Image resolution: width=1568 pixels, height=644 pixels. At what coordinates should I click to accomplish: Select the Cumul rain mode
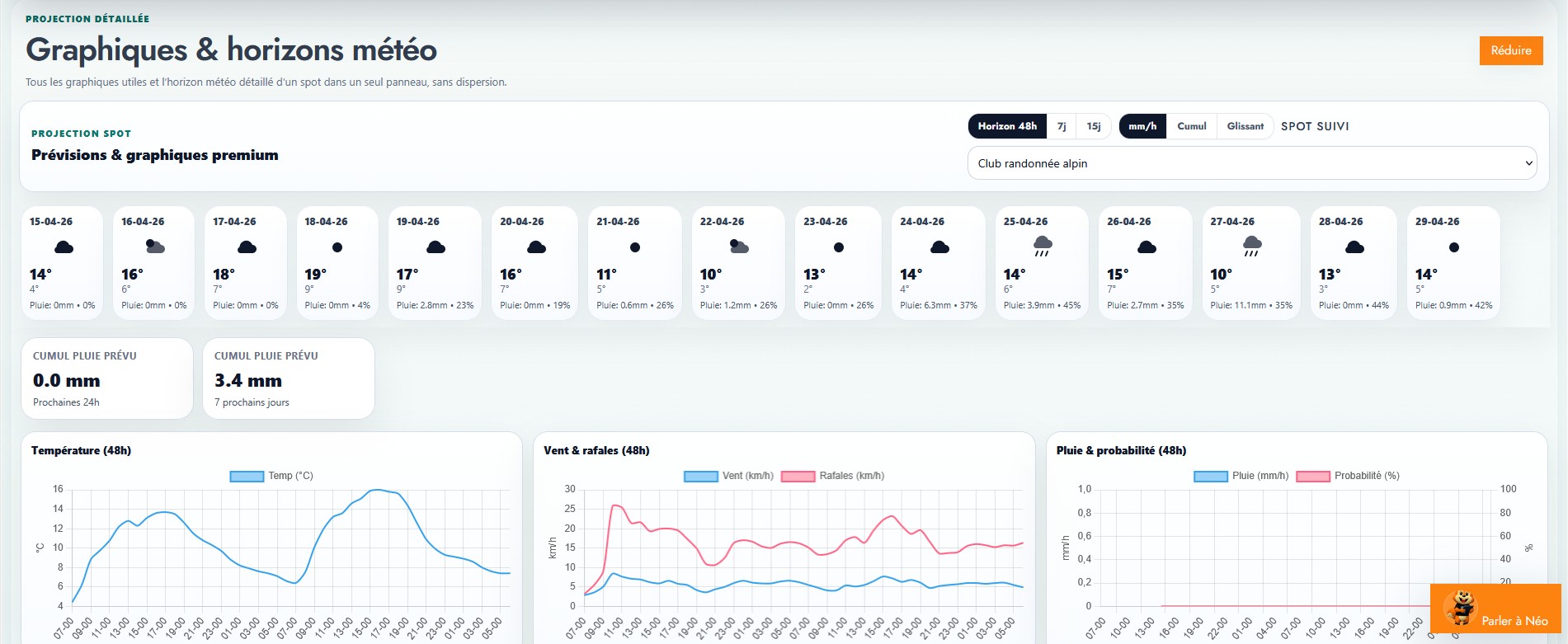pos(1191,126)
